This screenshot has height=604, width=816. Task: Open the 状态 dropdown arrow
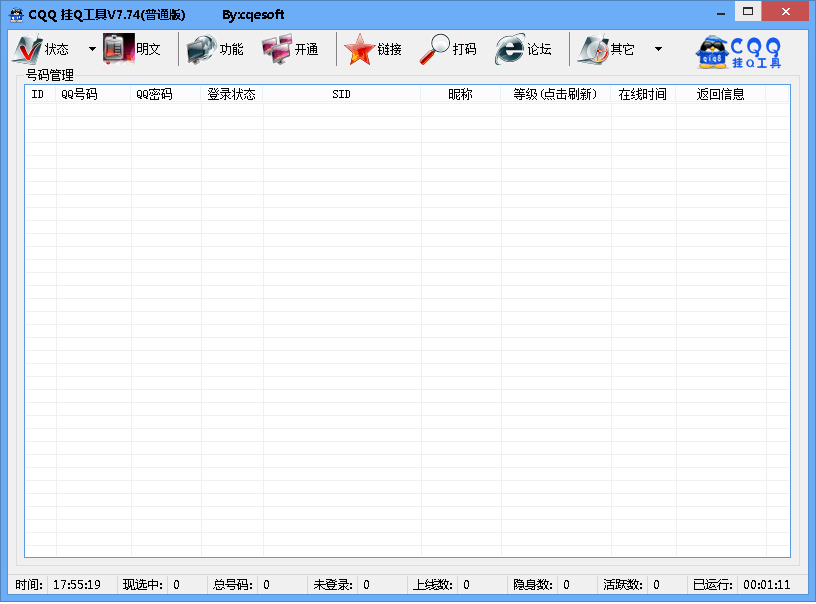(92, 49)
